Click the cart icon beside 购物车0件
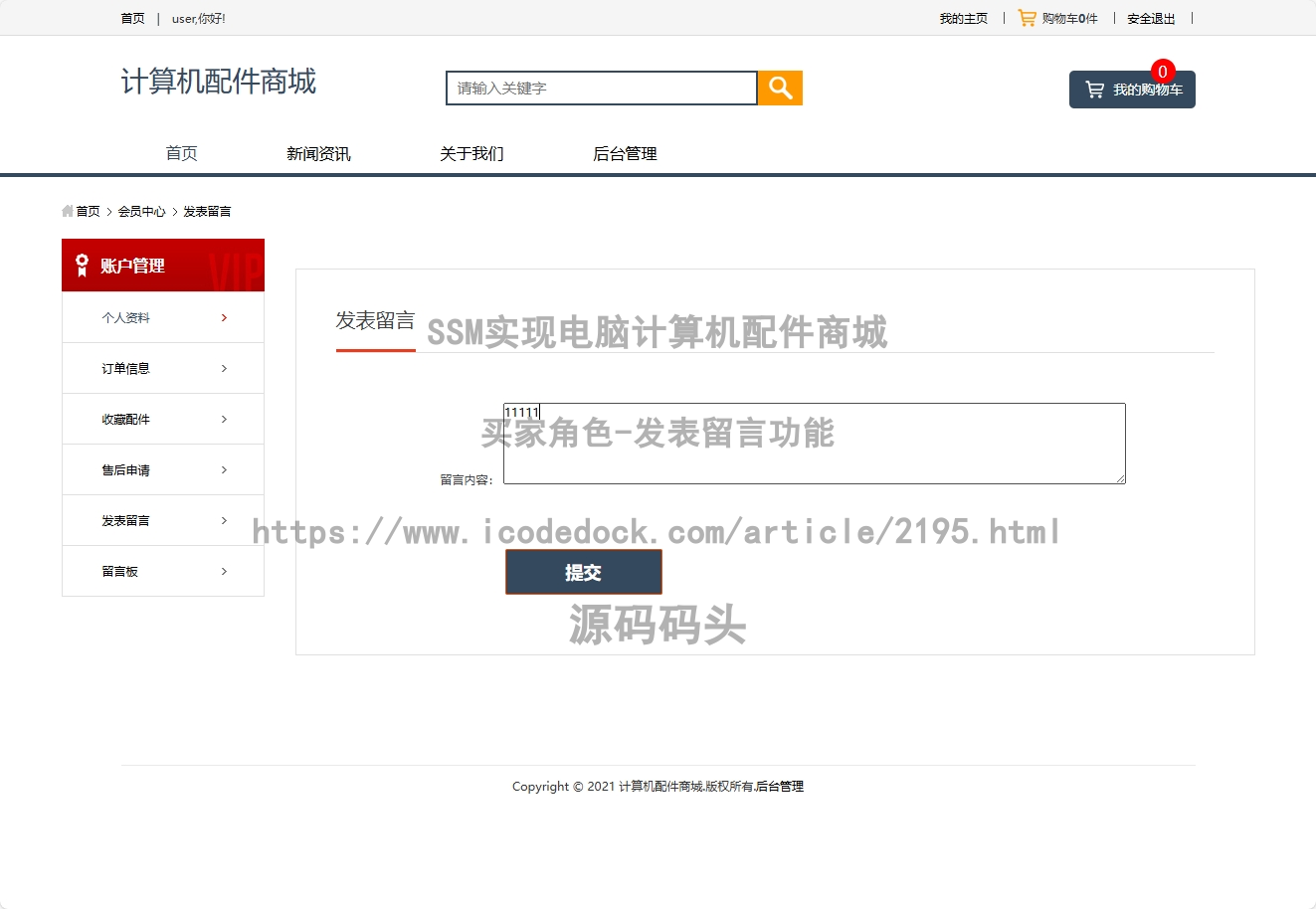1316x909 pixels. (x=1028, y=18)
